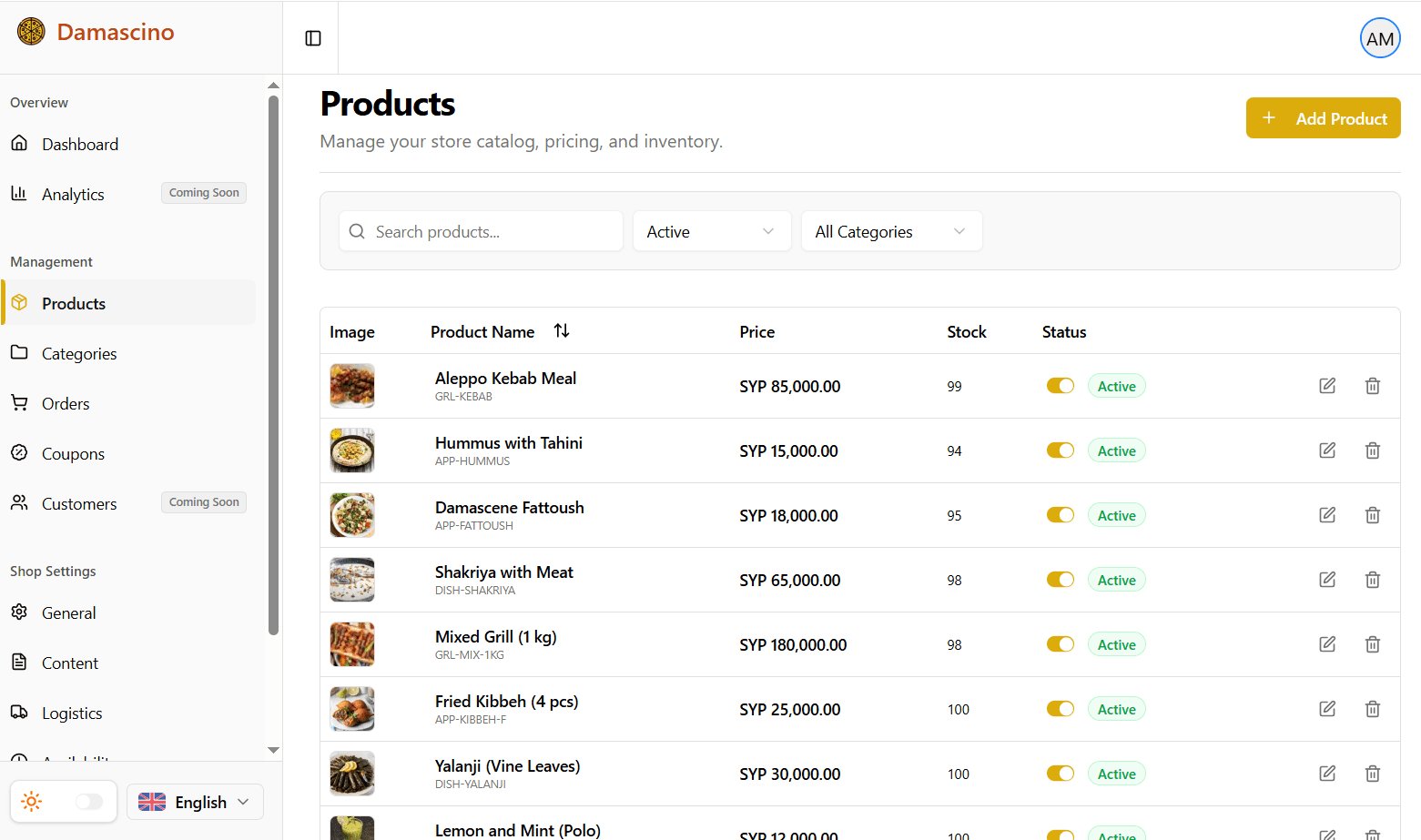Deactivate Mixed Grill (1 kg) status switch
1421x840 pixels.
[1061, 644]
